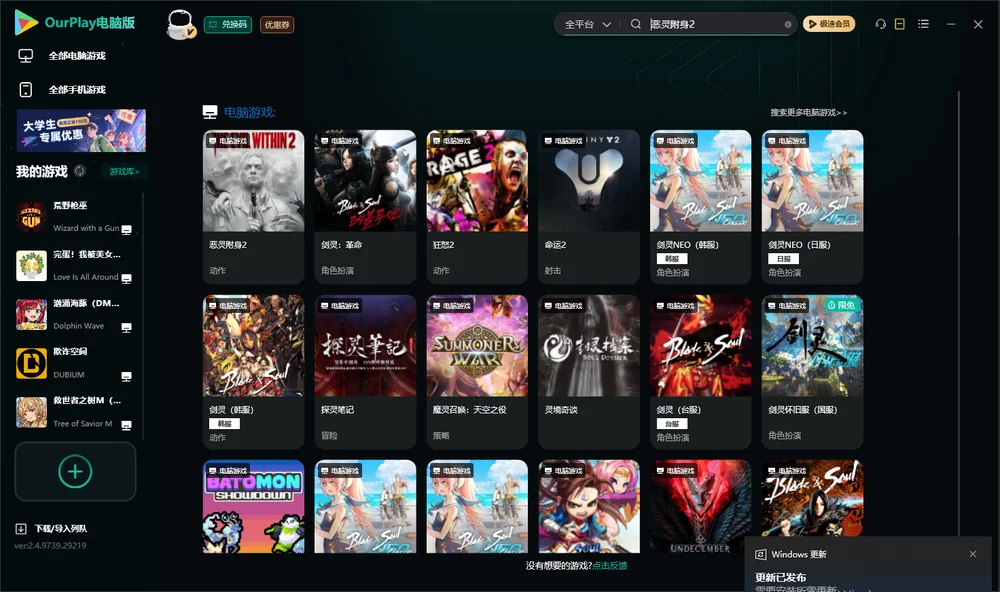Screen dimensions: 1000x592
Task: Click 搜索更多电脑游戏>> link
Action: [808, 112]
